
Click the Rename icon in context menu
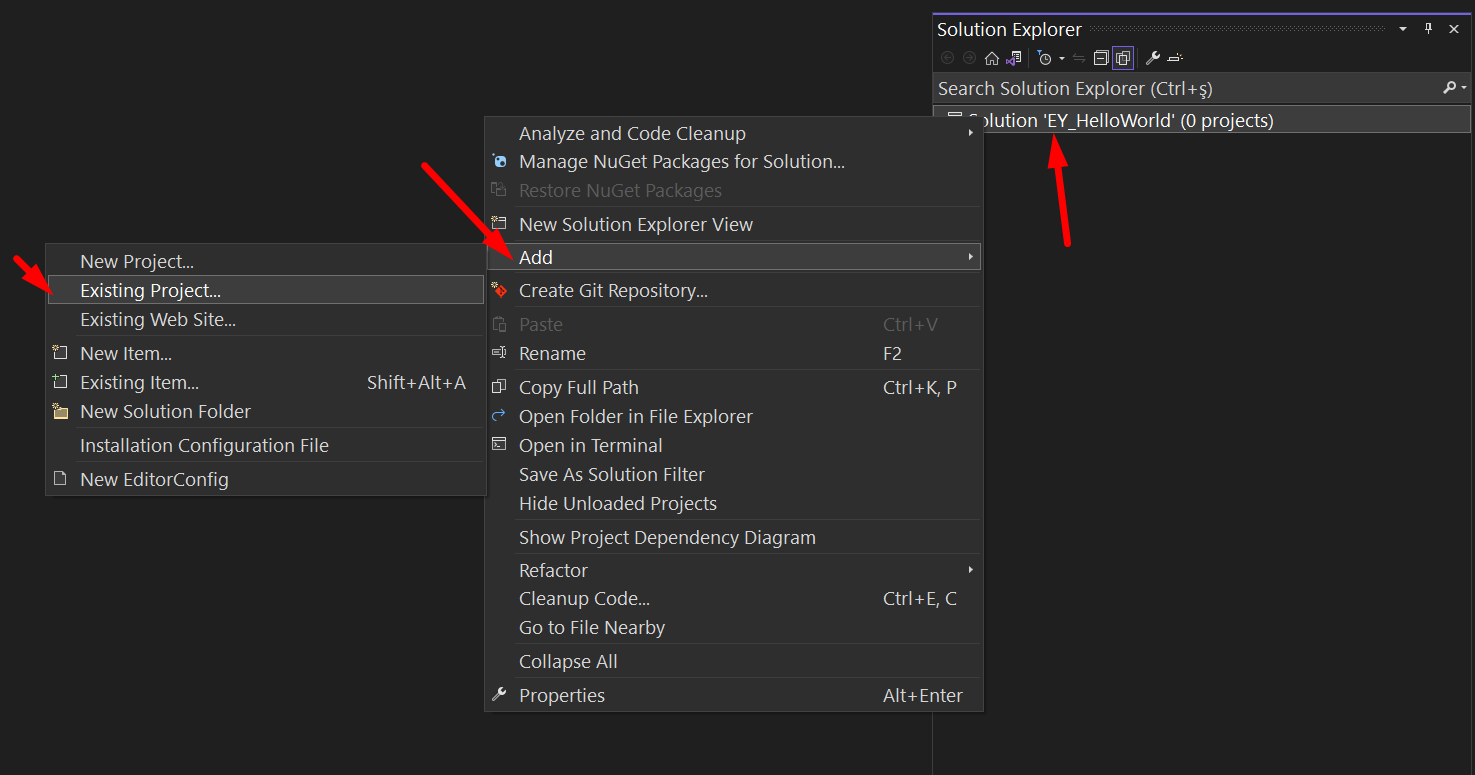(x=500, y=353)
